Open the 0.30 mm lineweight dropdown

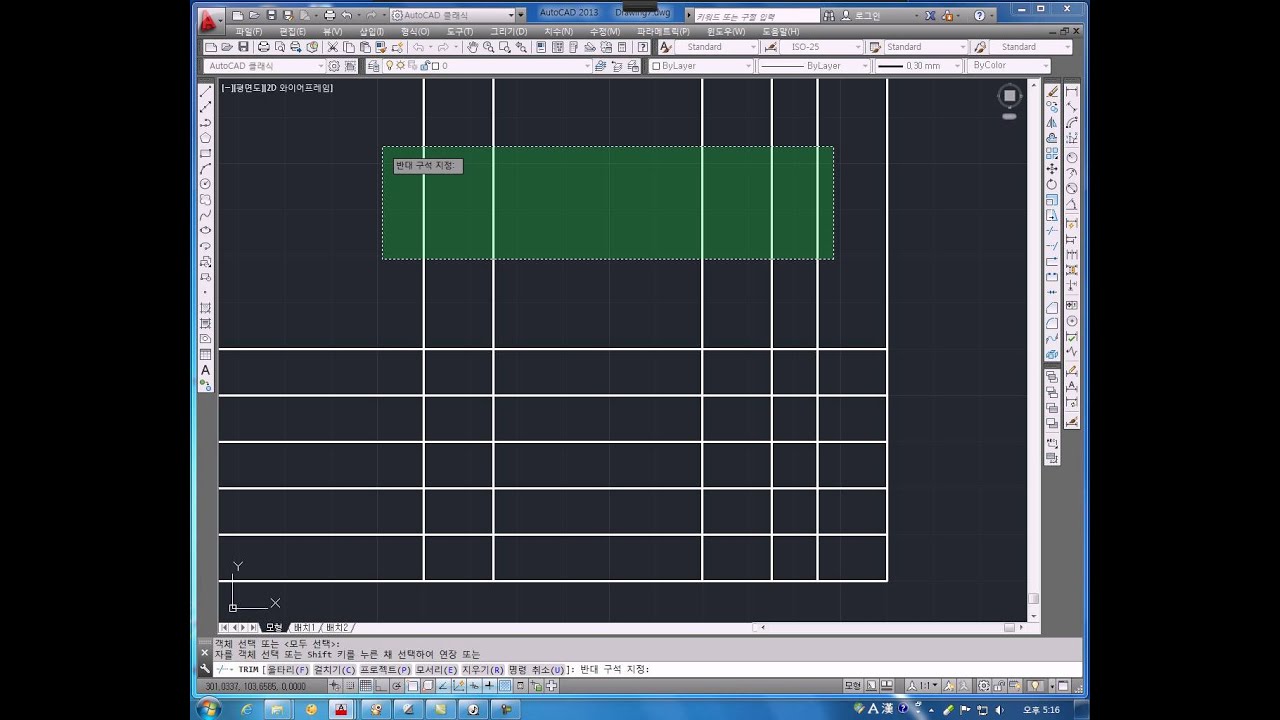coord(918,66)
